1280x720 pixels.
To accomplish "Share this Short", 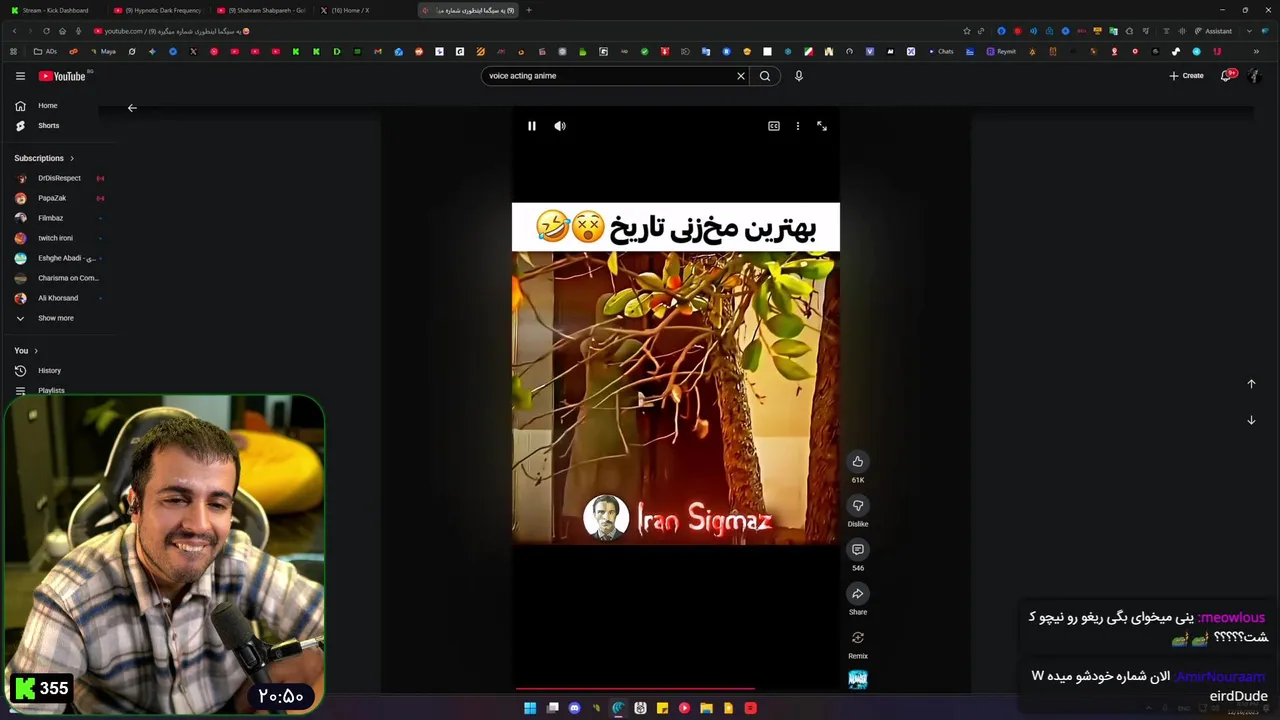I will click(857, 593).
